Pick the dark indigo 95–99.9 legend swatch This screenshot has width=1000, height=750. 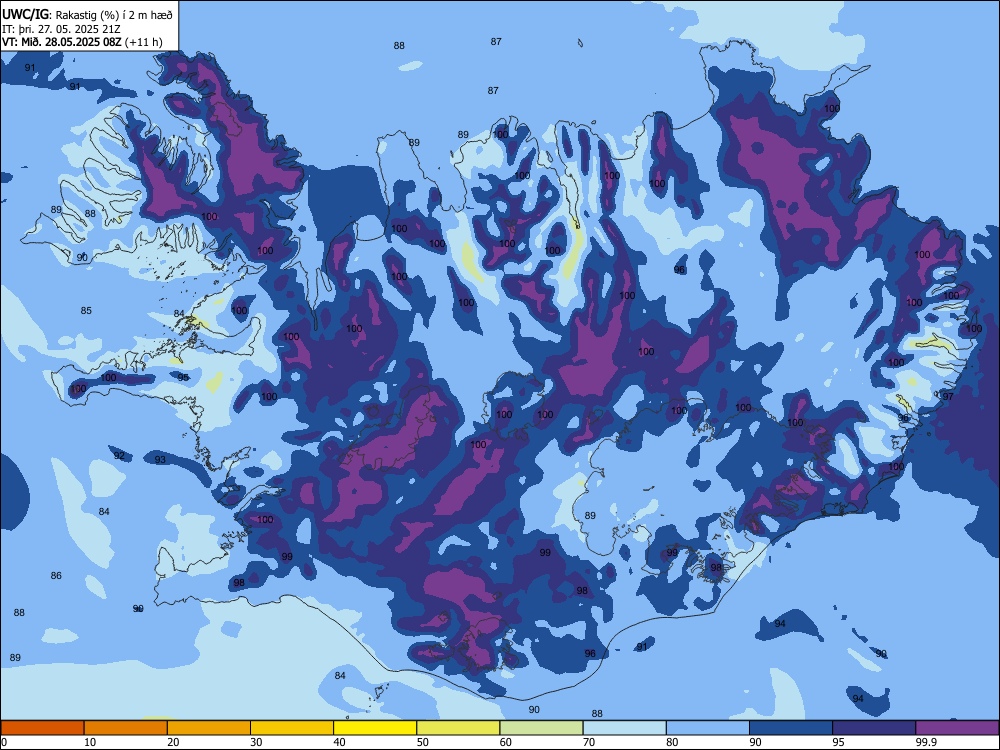[874, 728]
